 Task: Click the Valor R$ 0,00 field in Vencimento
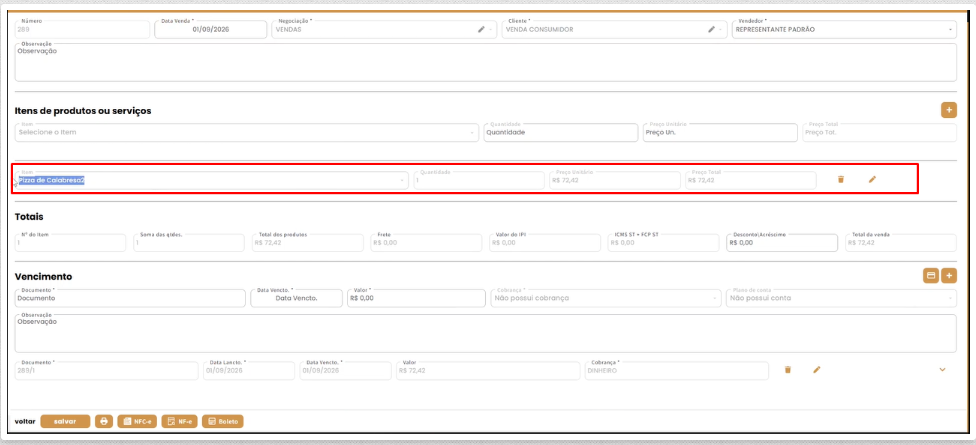(416, 298)
